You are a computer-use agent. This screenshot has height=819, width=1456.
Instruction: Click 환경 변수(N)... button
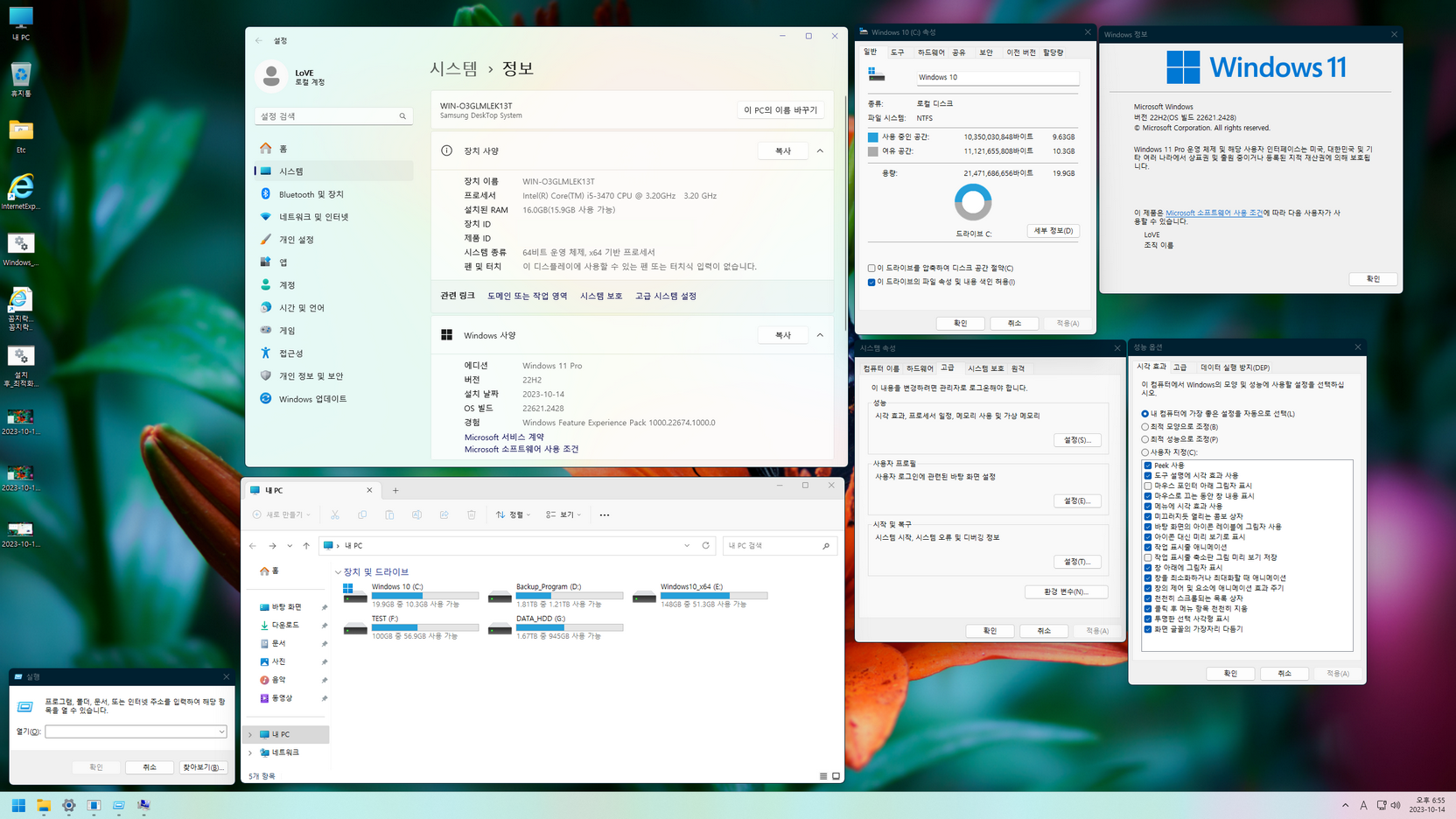click(1067, 591)
